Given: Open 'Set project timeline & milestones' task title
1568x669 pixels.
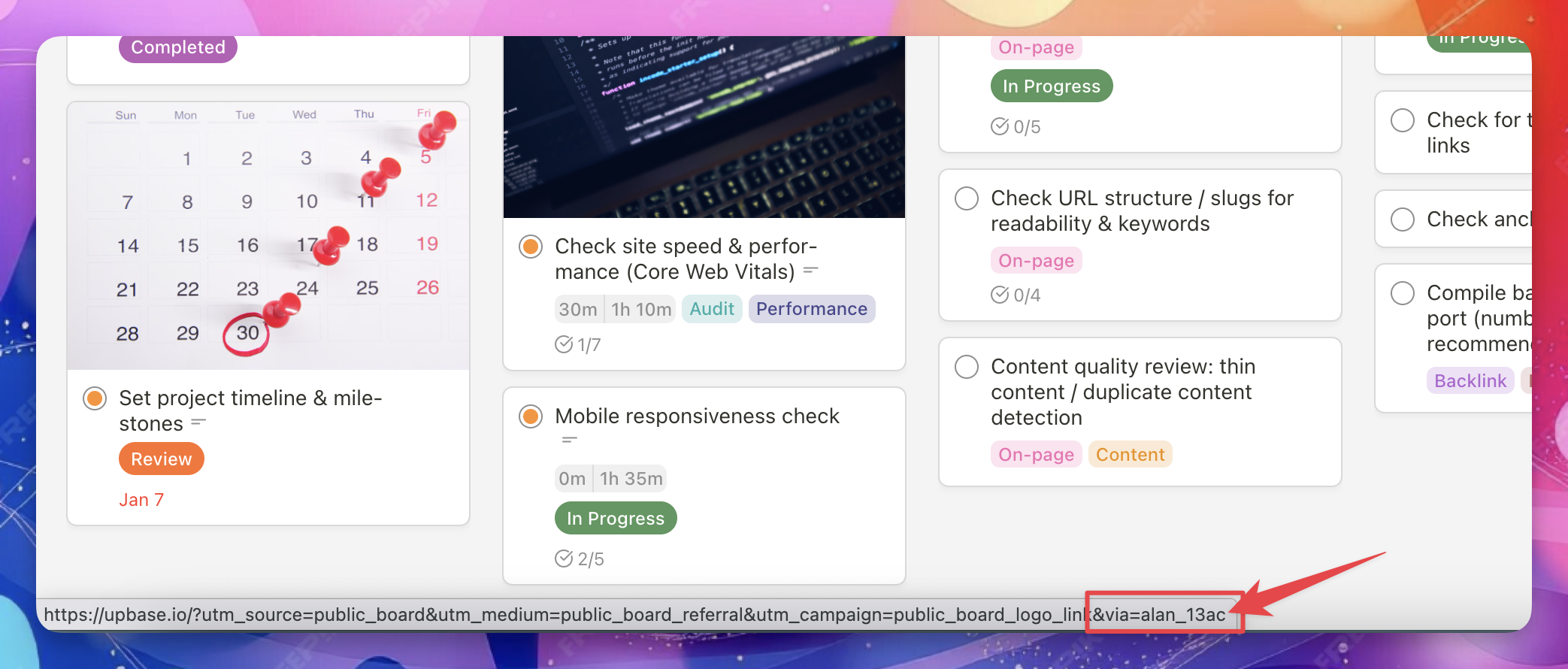Looking at the screenshot, I should click(x=250, y=411).
